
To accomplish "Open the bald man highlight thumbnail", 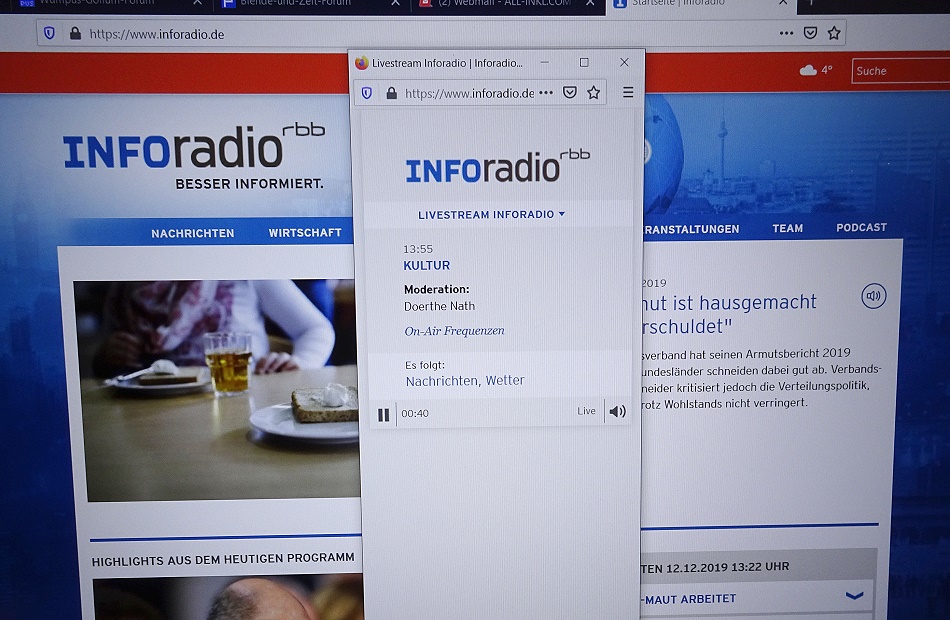I will point(228,599).
